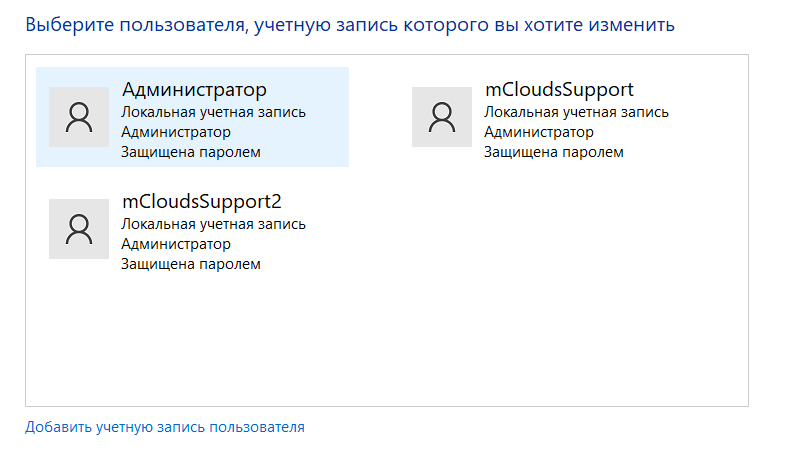Screen dimensions: 785x455
Task: Click the 'Администратор' role line under right-column mCloudsSupport
Action: (x=539, y=132)
